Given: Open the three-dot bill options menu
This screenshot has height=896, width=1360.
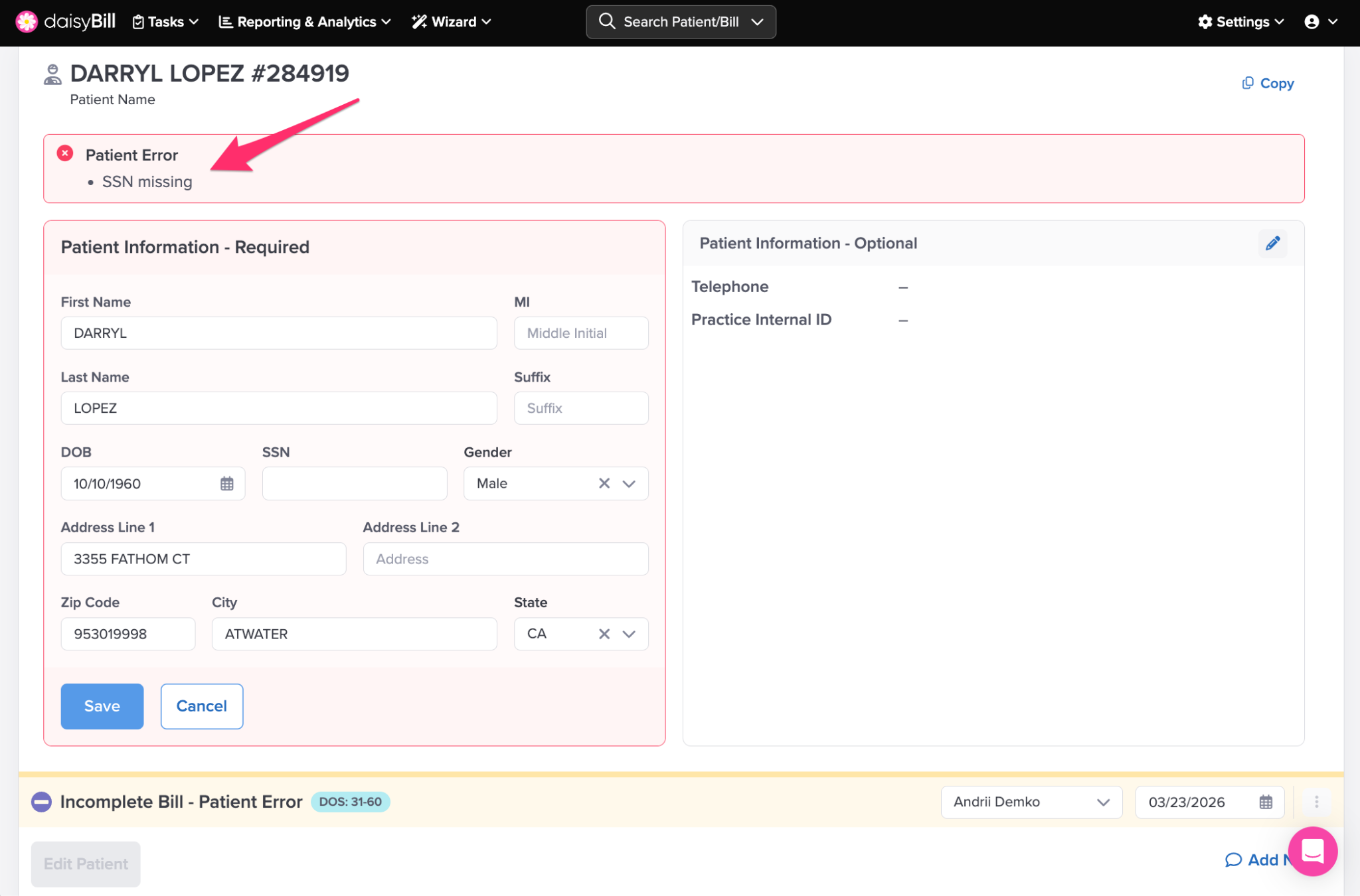Looking at the screenshot, I should pos(1316,802).
